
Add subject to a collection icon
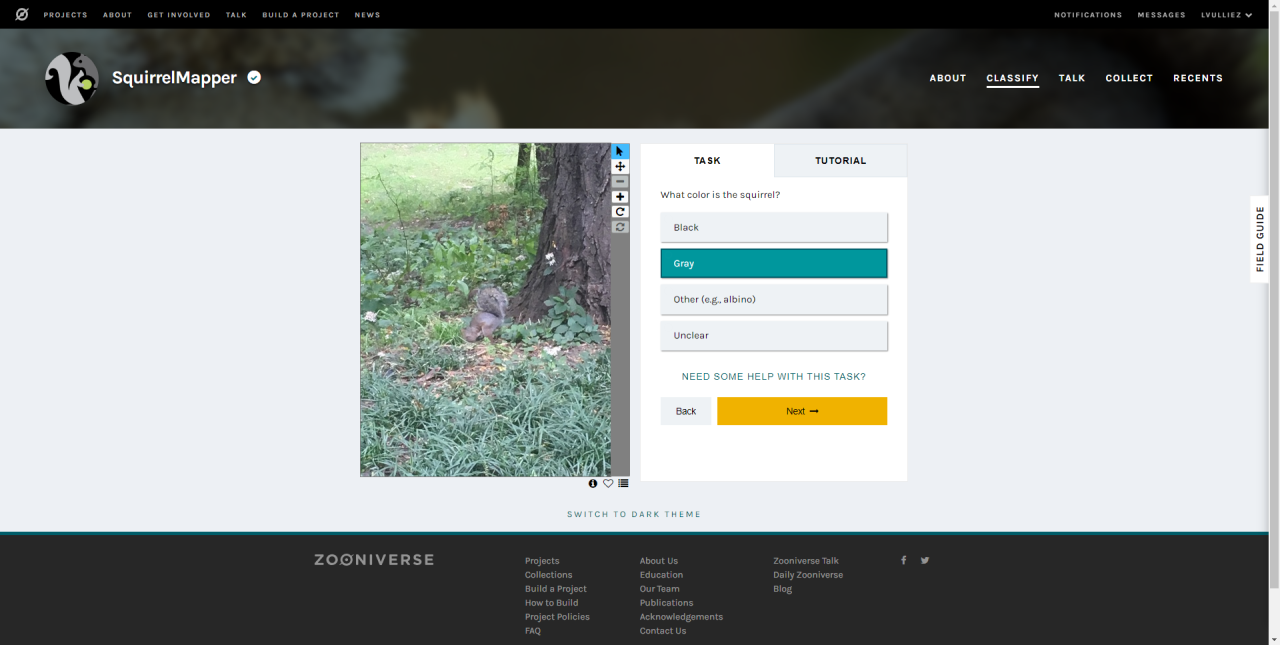coord(623,483)
